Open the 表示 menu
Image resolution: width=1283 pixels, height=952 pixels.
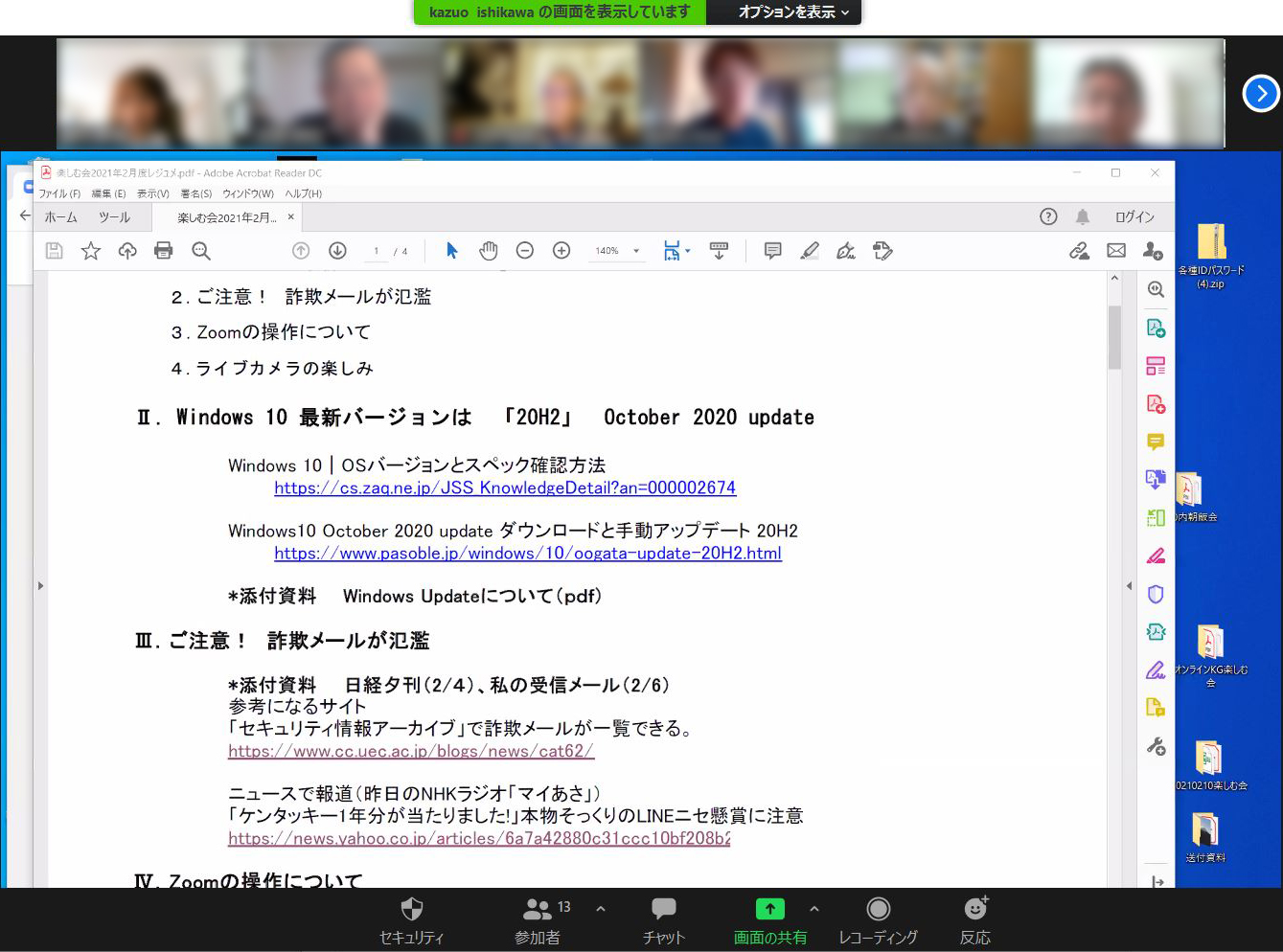click(x=152, y=193)
